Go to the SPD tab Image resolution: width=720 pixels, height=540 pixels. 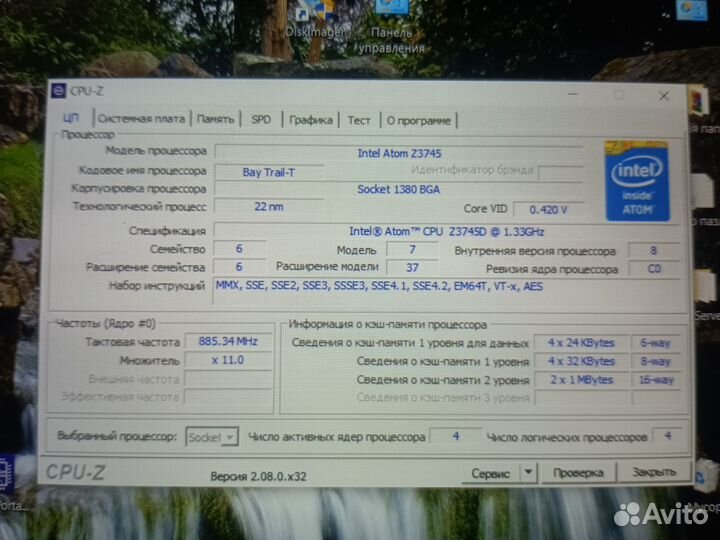pos(261,120)
